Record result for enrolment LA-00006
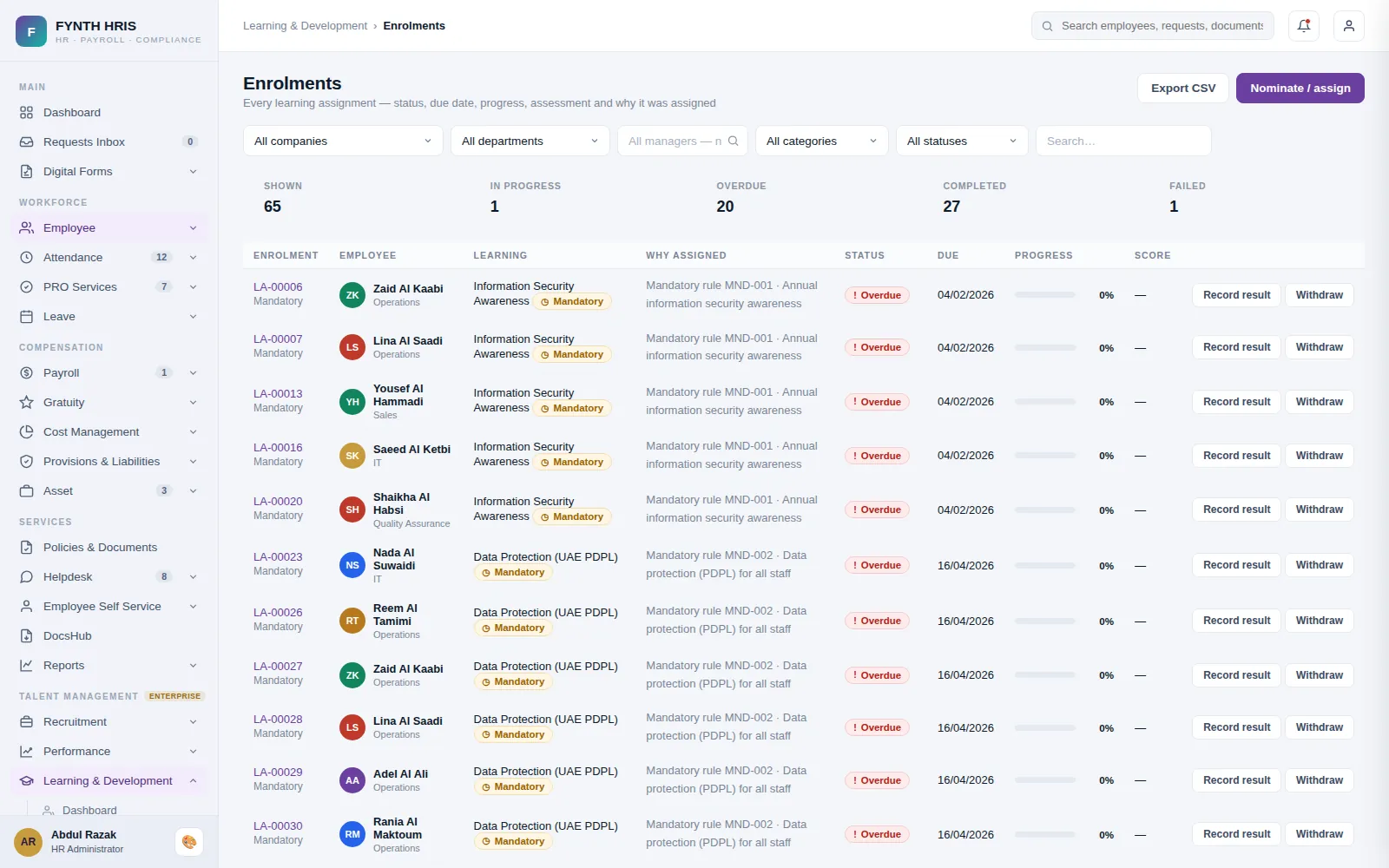Image resolution: width=1389 pixels, height=868 pixels. click(x=1236, y=295)
